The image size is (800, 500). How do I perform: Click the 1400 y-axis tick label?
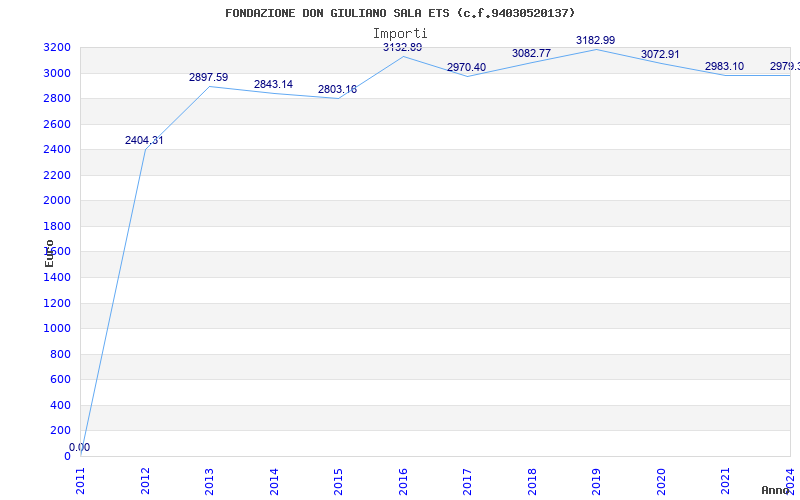point(57,278)
